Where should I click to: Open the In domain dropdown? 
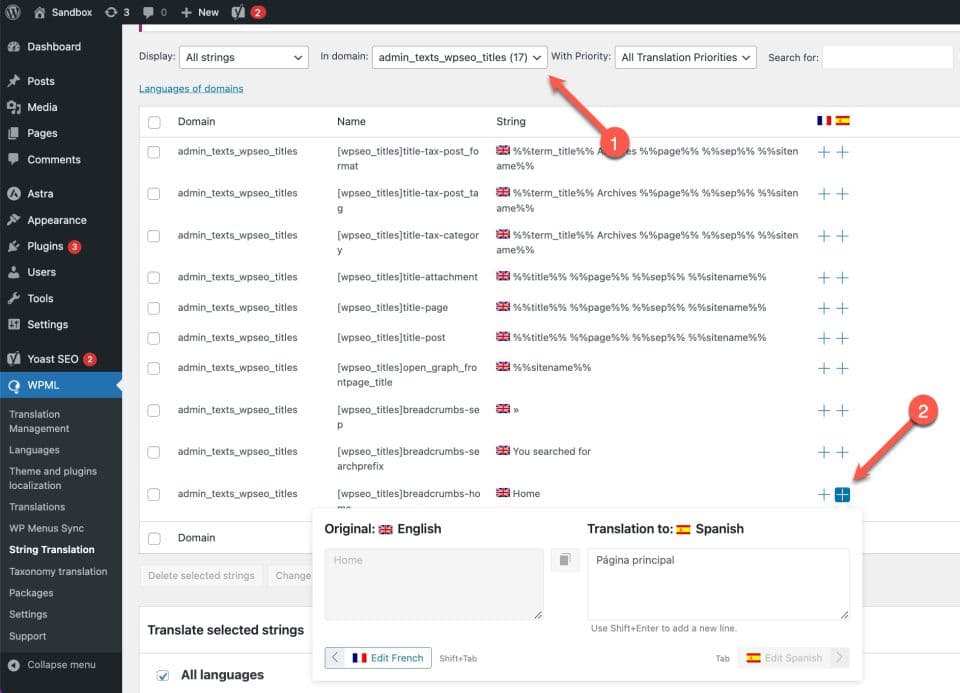click(x=459, y=58)
